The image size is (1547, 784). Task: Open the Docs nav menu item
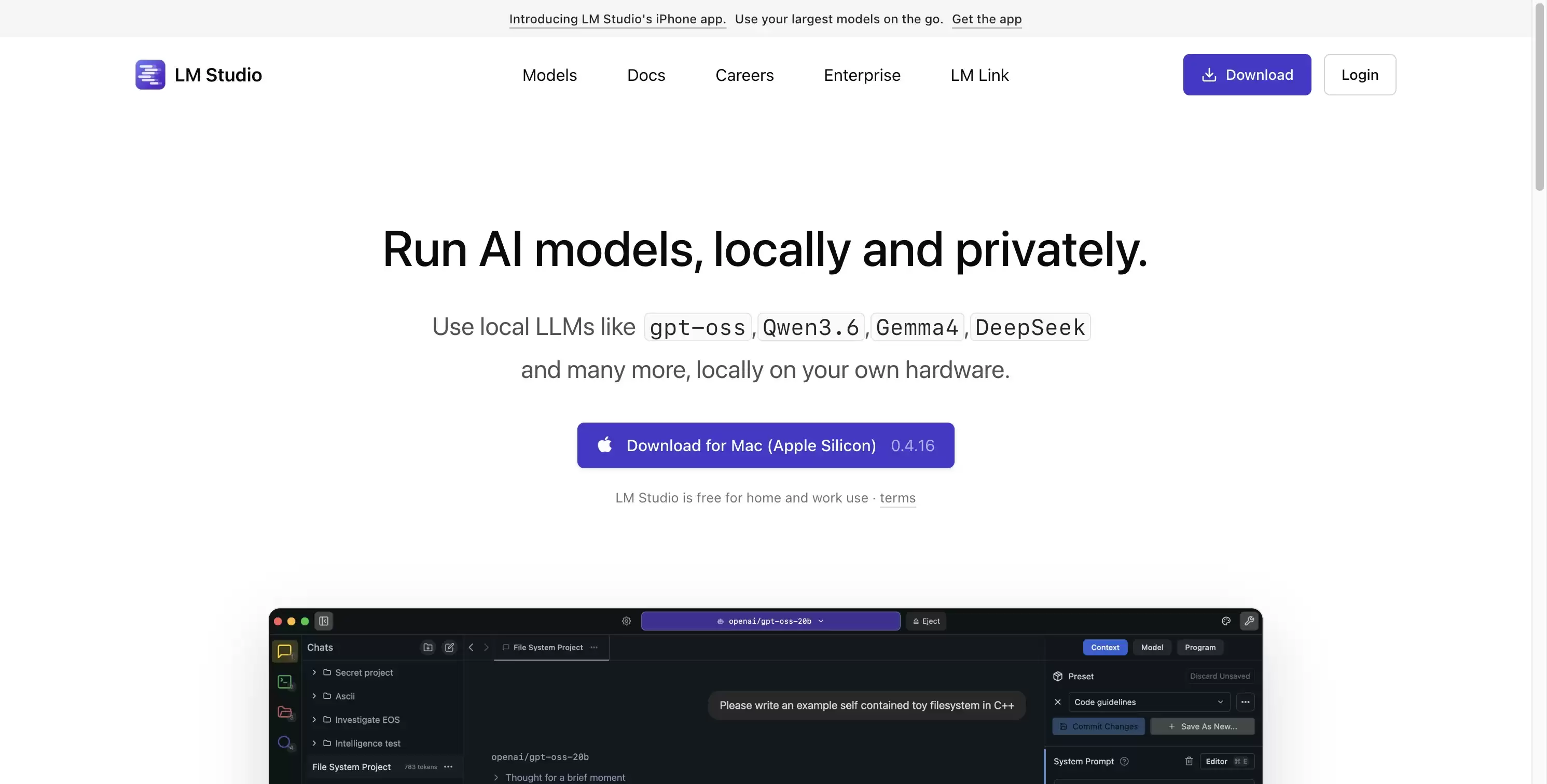point(646,75)
